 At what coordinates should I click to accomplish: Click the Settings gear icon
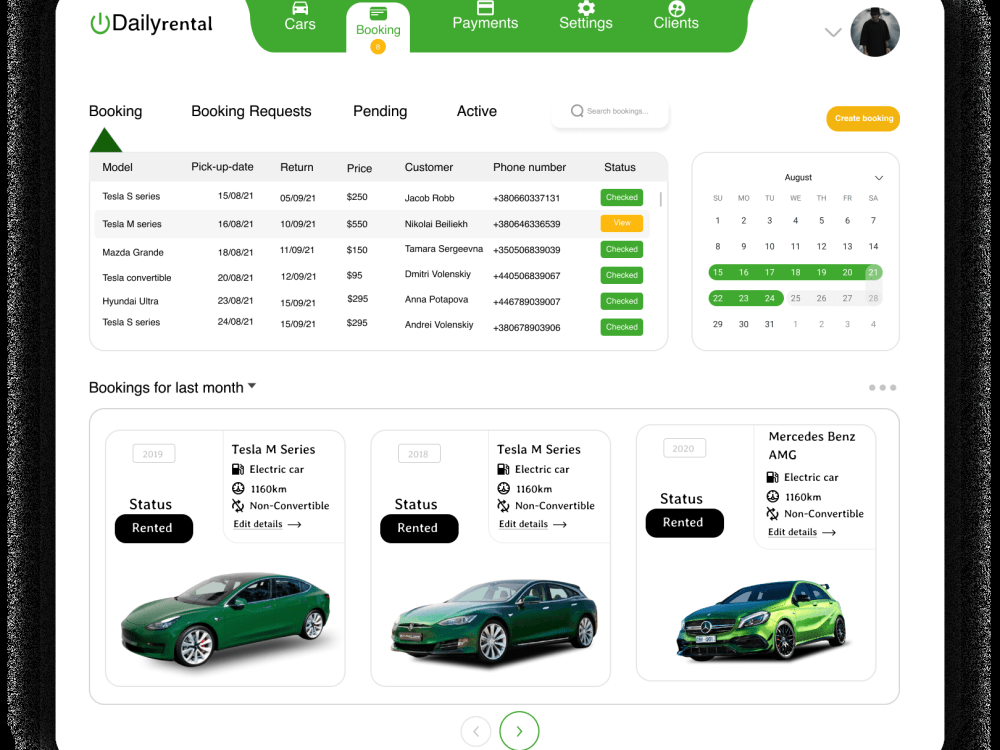pyautogui.click(x=586, y=8)
